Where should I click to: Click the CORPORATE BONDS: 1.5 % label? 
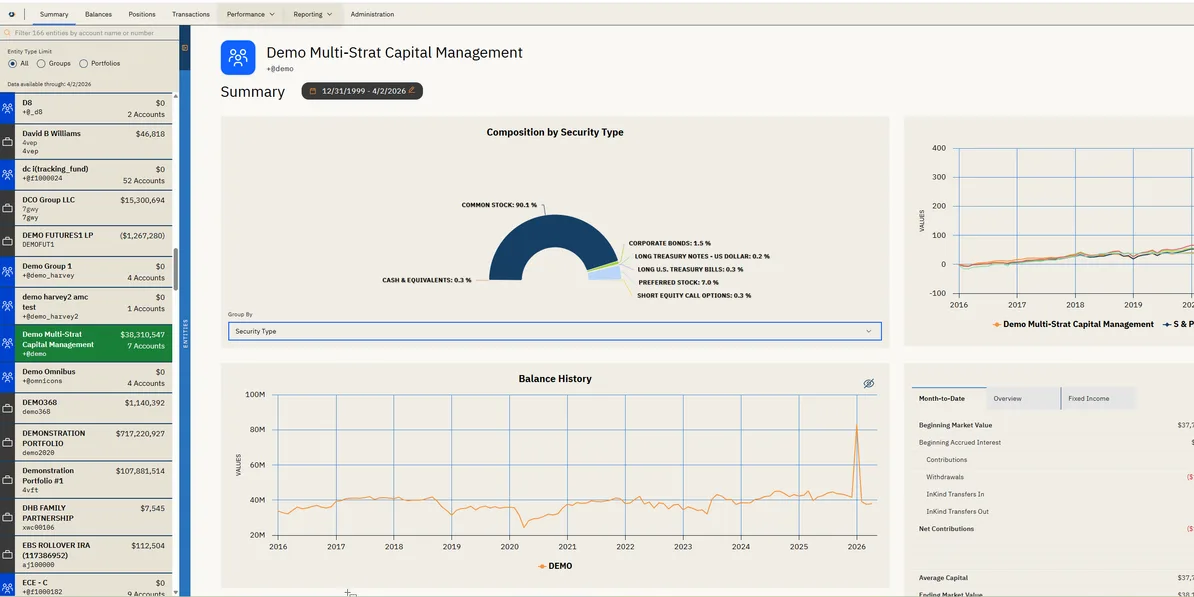point(669,243)
